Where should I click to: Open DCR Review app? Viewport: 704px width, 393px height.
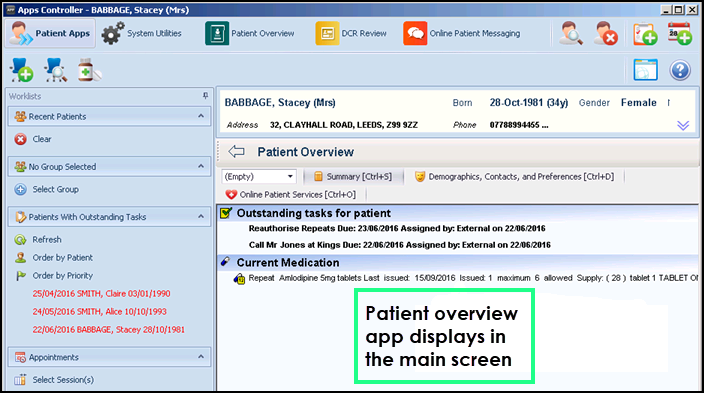tap(351, 33)
